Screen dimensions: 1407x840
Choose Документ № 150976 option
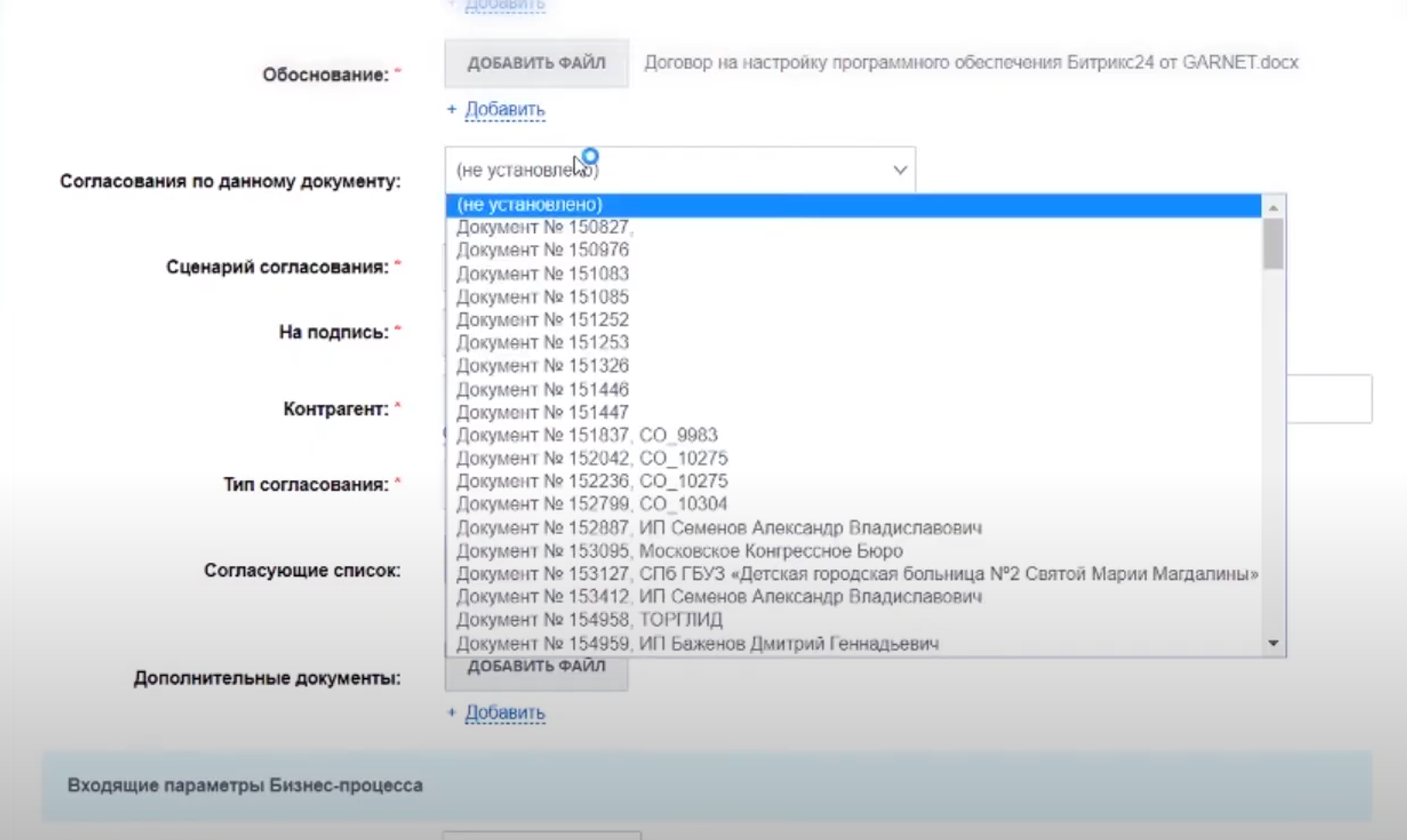click(853, 250)
